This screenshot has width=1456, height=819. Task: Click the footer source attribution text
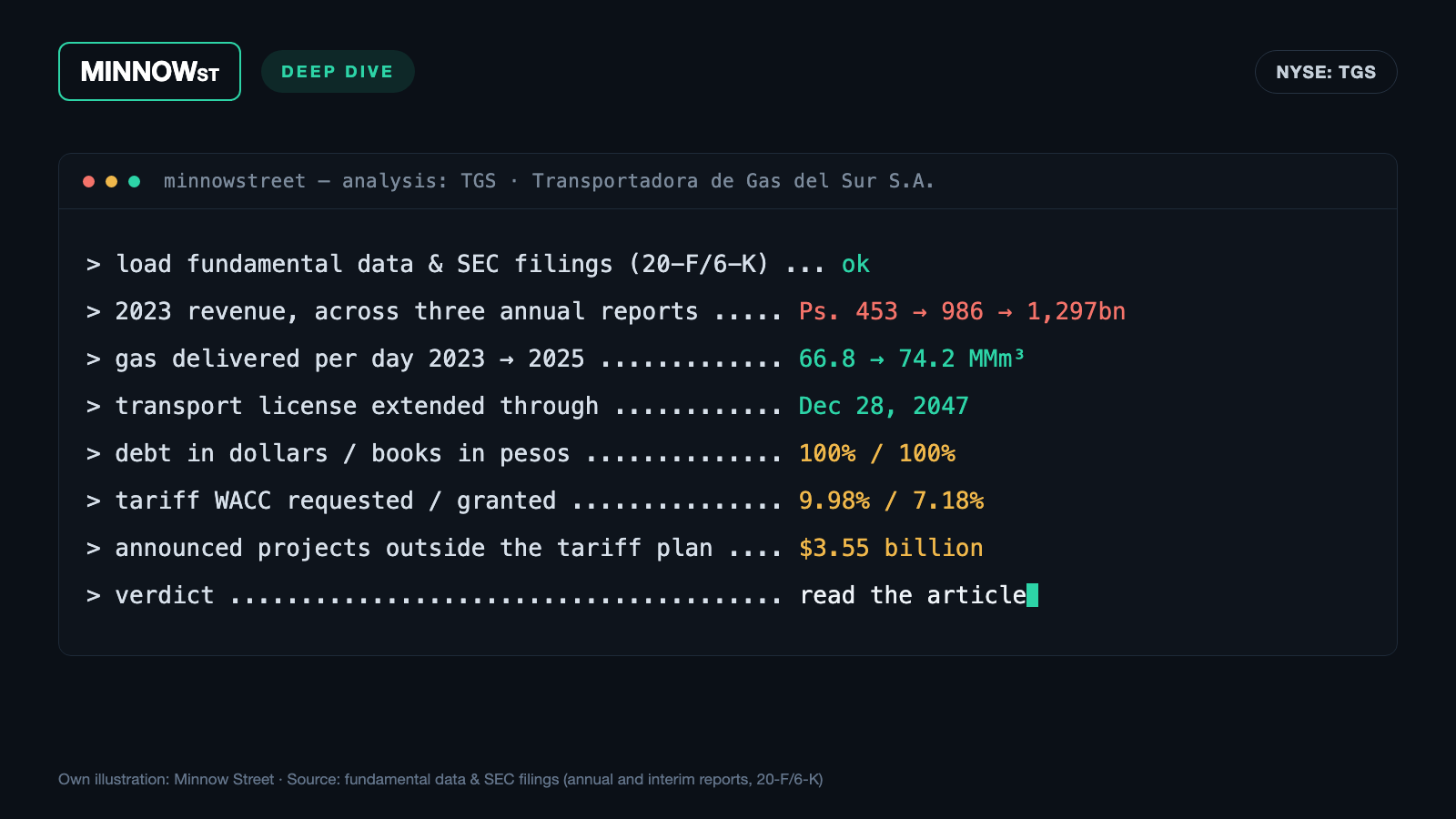coord(440,779)
